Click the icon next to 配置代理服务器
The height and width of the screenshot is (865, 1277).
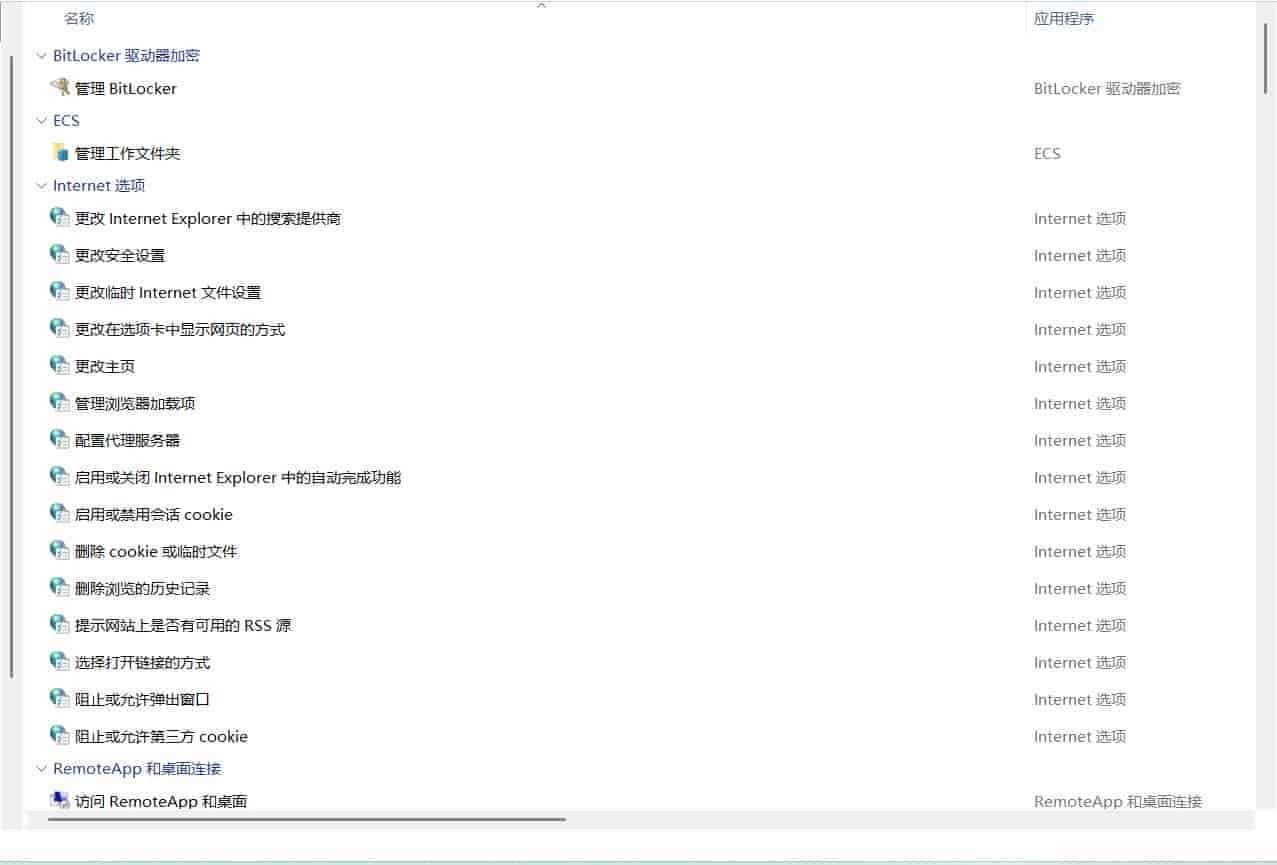coord(59,440)
